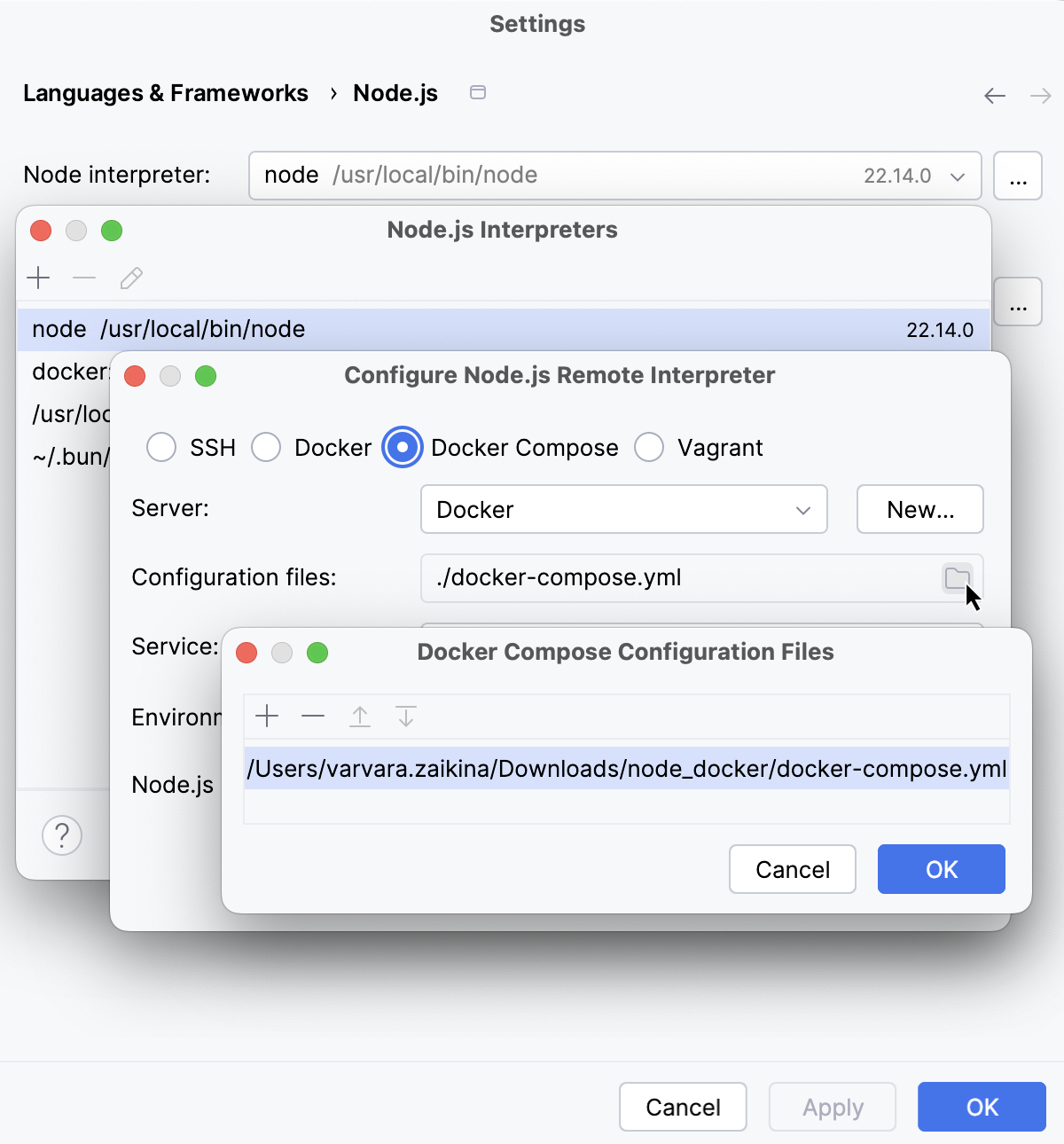The image size is (1064, 1144).
Task: Confirm compose files with OK
Action: click(x=941, y=869)
